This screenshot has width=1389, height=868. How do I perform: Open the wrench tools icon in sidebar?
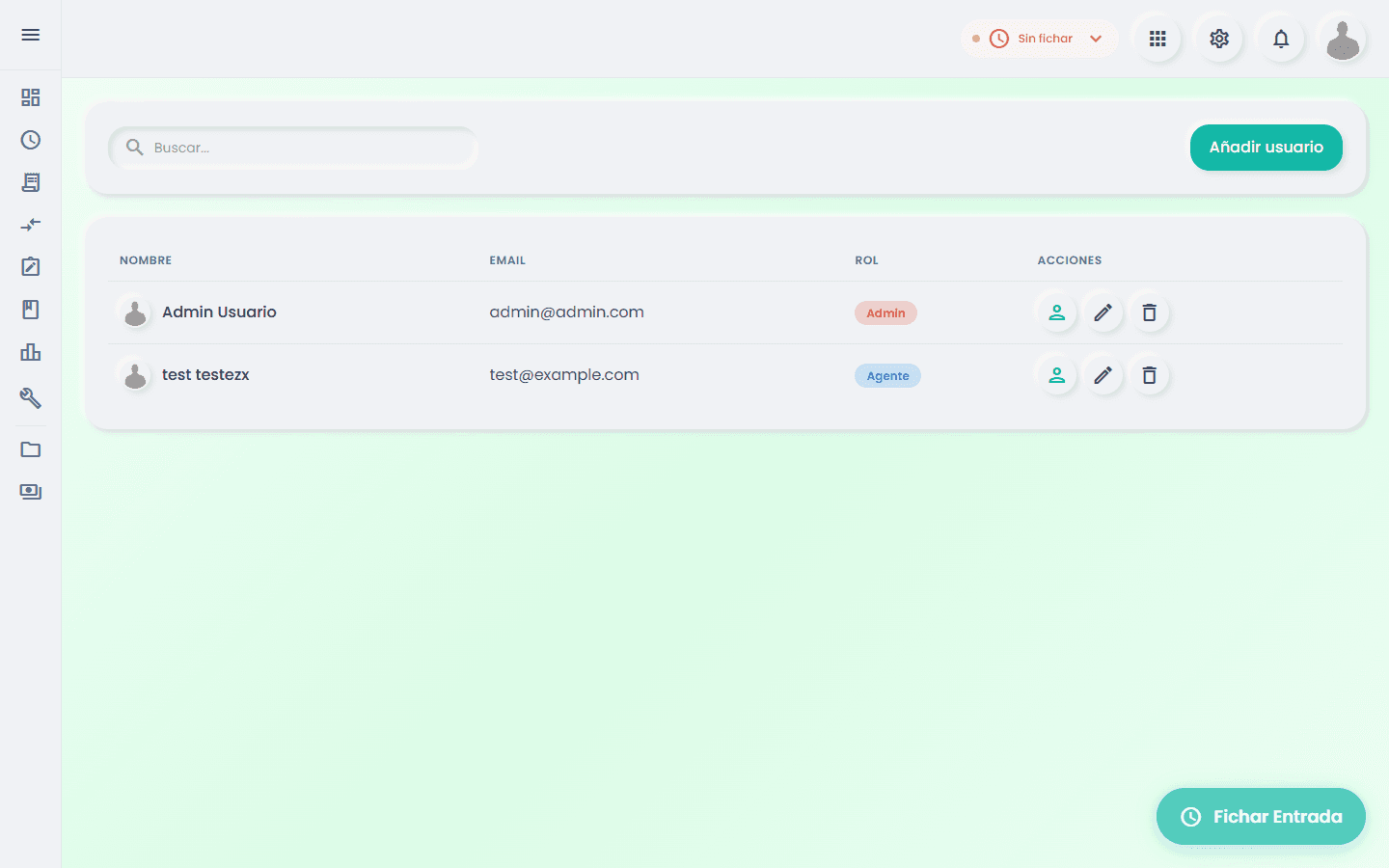click(x=31, y=397)
